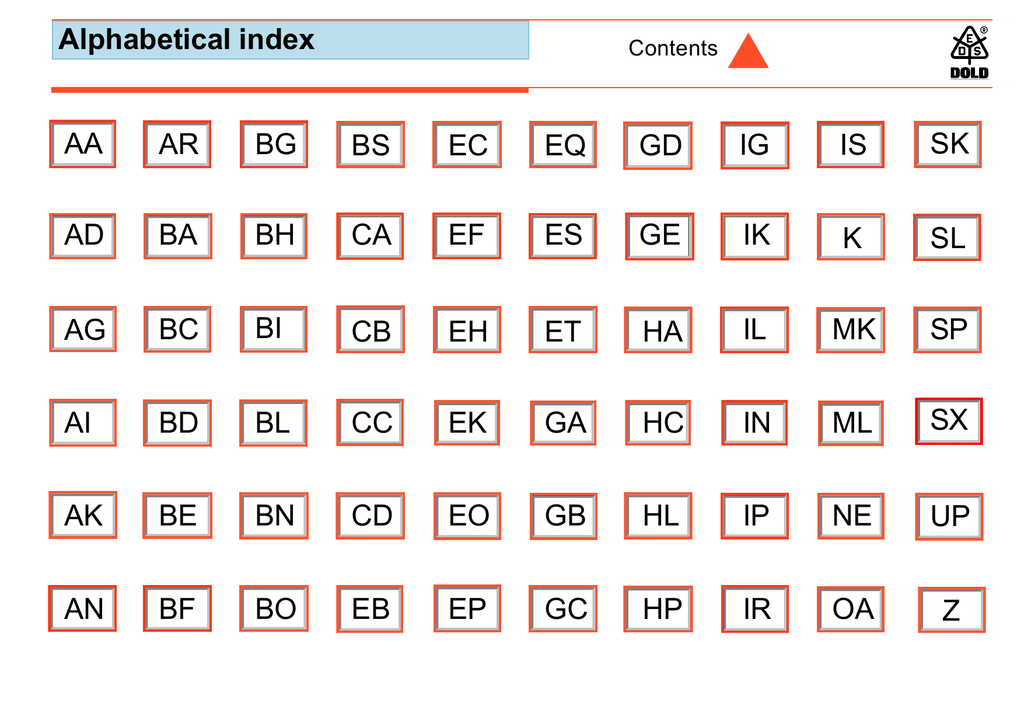Go to the EC index section
Image resolution: width=1024 pixels, height=724 pixels.
(x=467, y=145)
